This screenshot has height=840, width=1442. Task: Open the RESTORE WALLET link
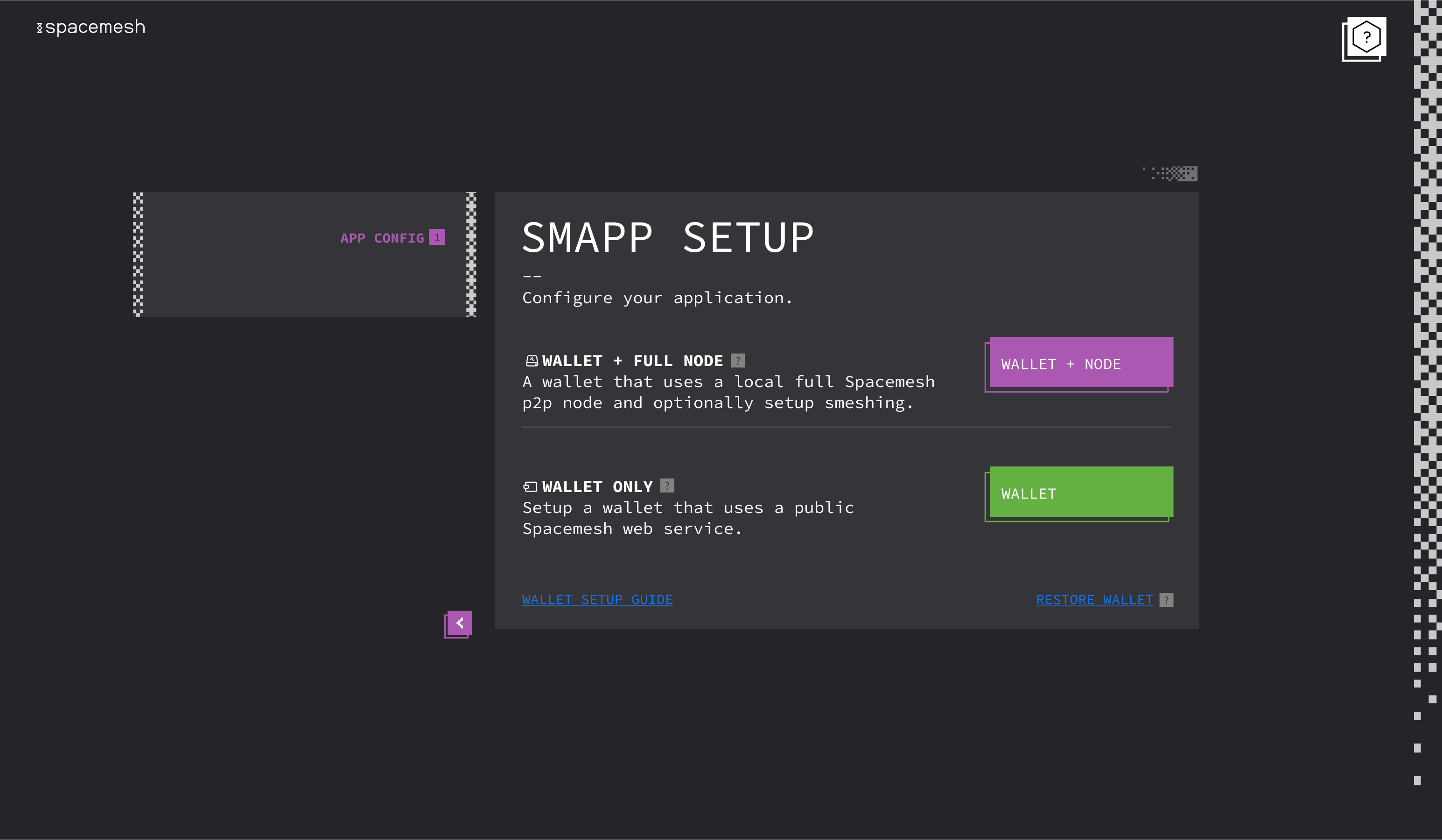click(1094, 600)
